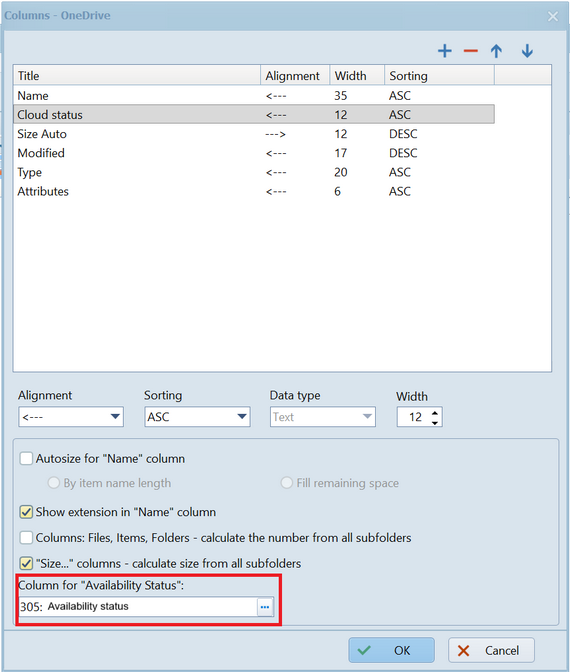Select the Size Auto row
The height and width of the screenshot is (672, 570).
pos(254,134)
